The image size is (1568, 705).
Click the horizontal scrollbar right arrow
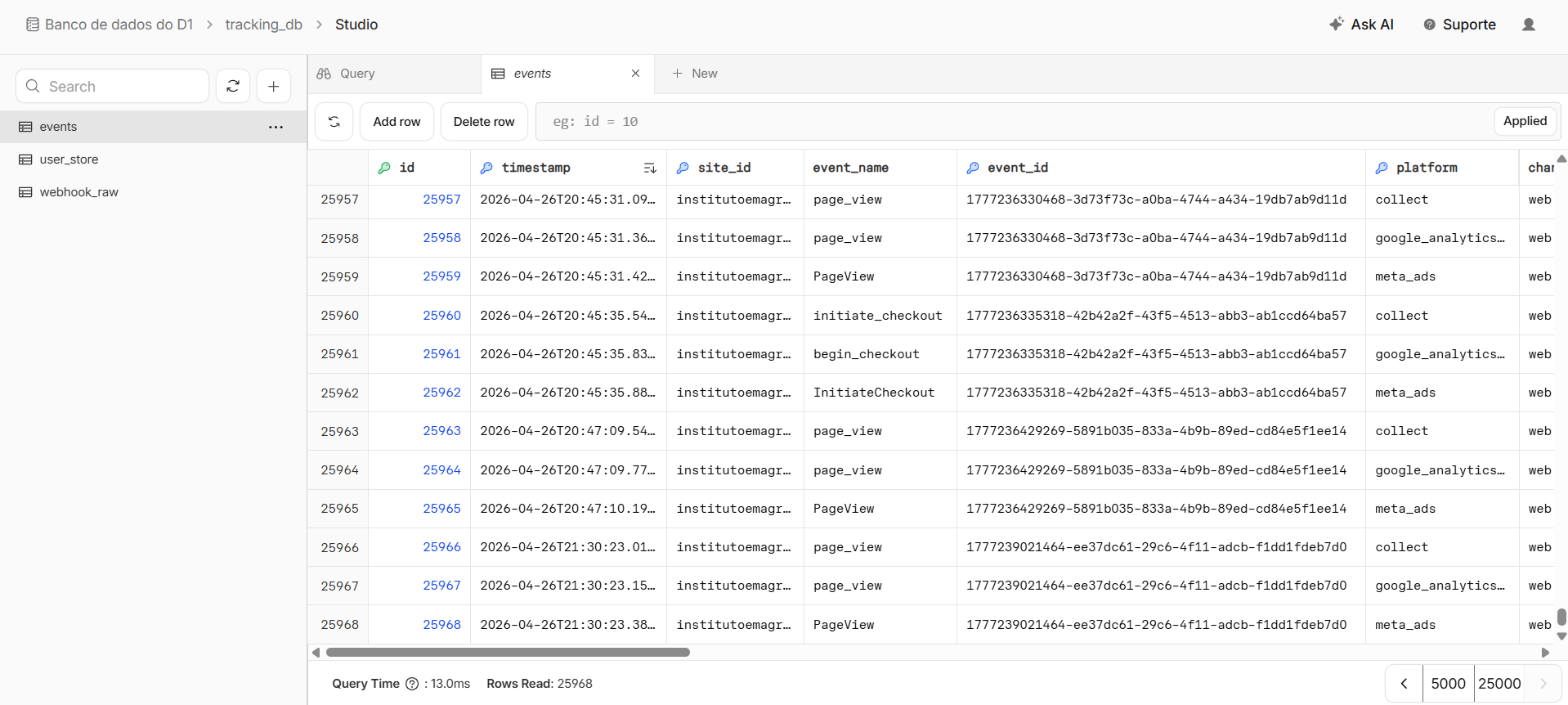click(x=1545, y=653)
